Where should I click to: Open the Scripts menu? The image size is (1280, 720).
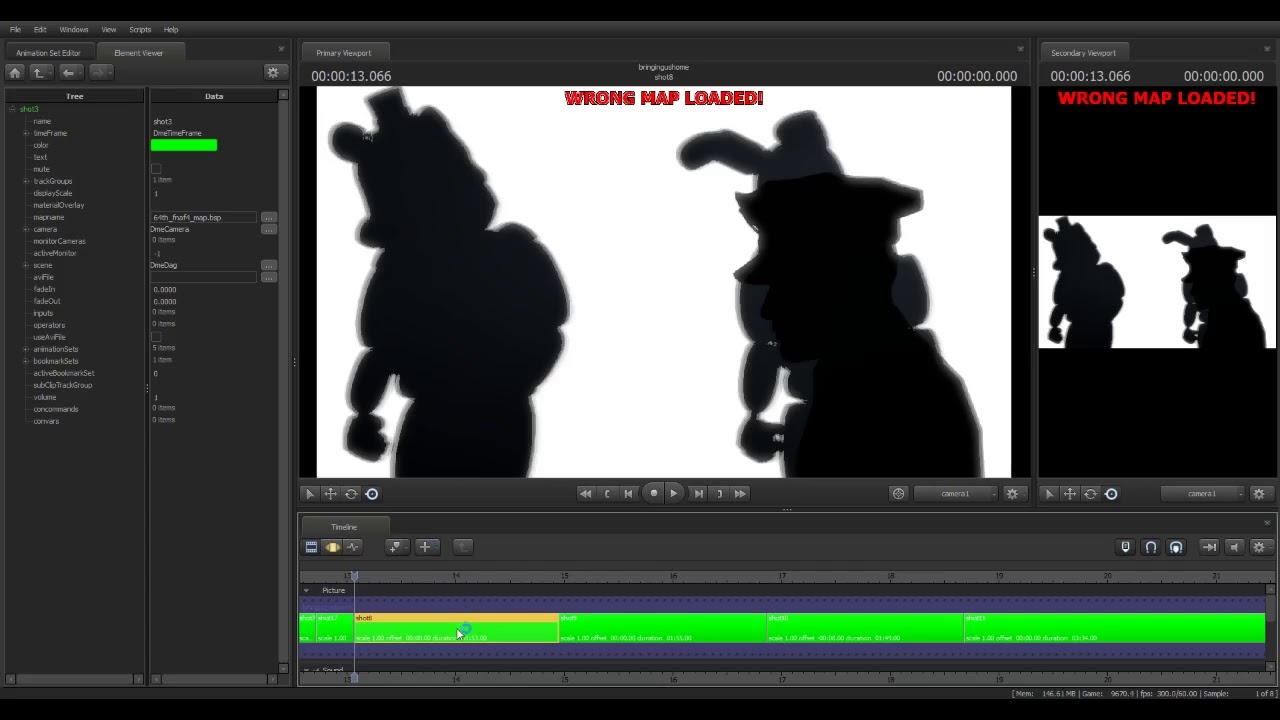pos(140,30)
